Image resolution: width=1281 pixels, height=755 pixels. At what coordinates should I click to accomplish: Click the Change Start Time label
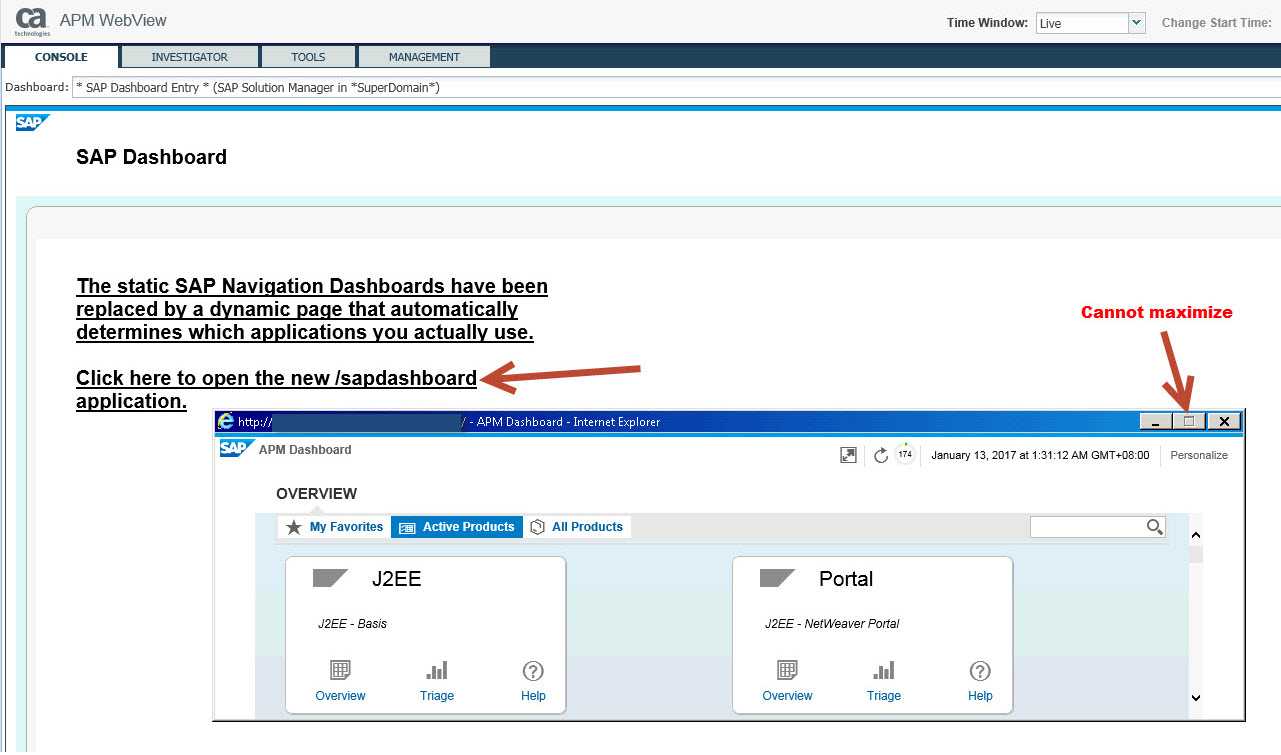(x=1216, y=23)
